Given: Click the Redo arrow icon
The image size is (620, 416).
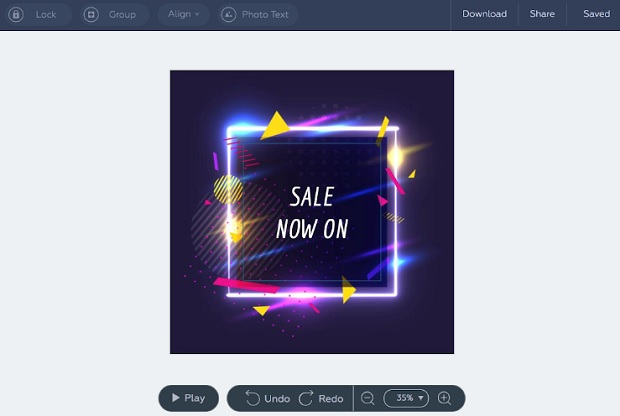Looking at the screenshot, I should click(x=306, y=398).
